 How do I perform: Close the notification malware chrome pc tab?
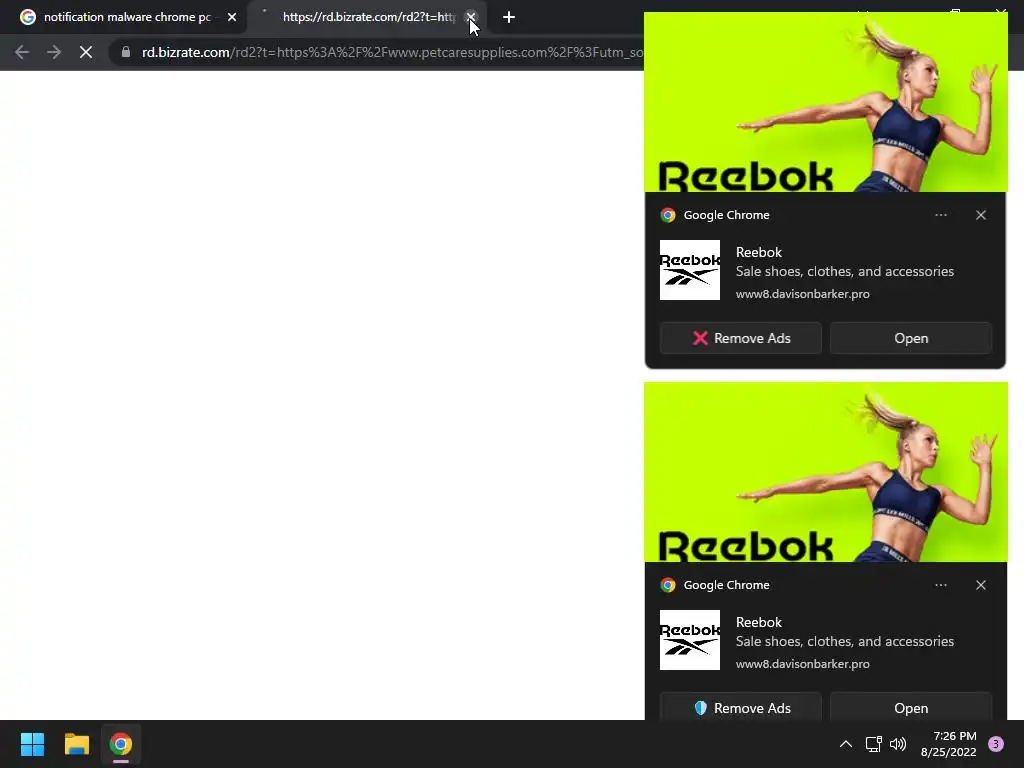[x=232, y=17]
